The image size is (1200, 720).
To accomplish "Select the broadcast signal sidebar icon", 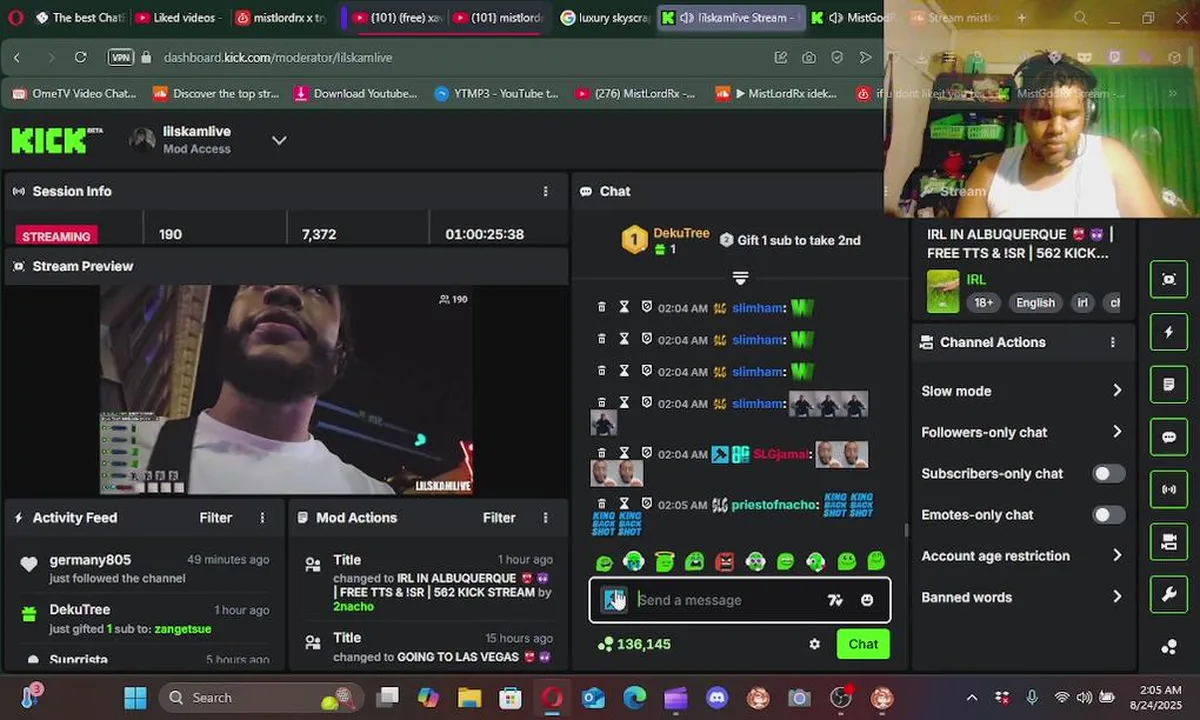I will pyautogui.click(x=1169, y=490).
